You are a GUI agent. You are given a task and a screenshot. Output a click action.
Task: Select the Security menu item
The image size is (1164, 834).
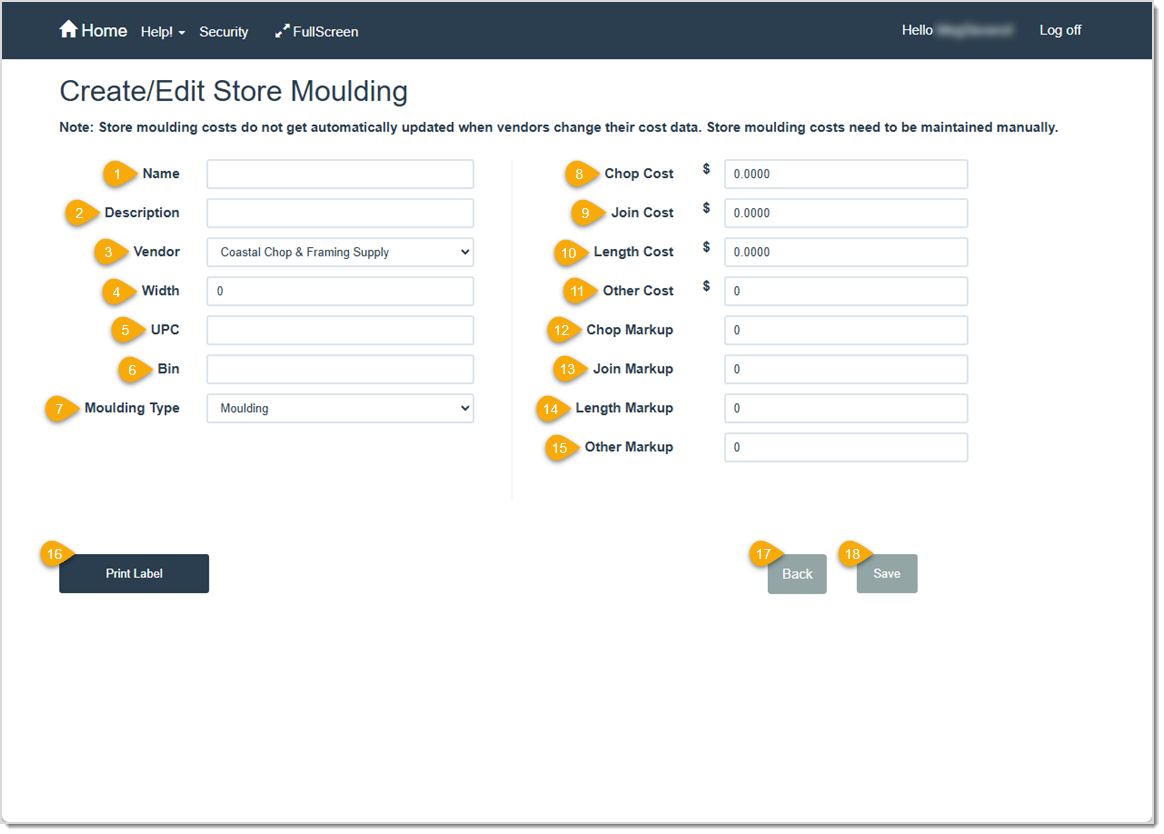tap(223, 31)
